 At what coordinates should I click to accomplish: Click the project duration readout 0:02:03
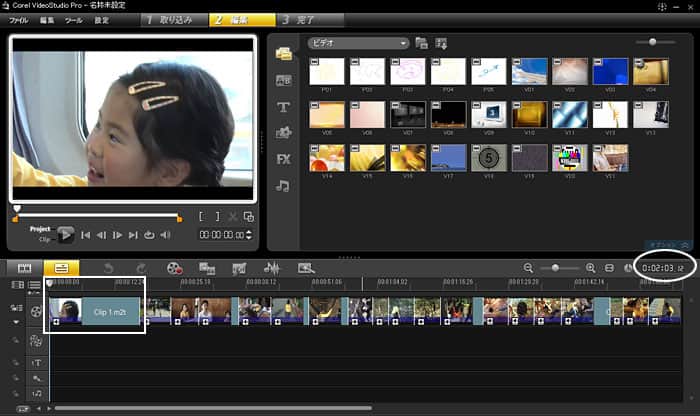point(663,268)
